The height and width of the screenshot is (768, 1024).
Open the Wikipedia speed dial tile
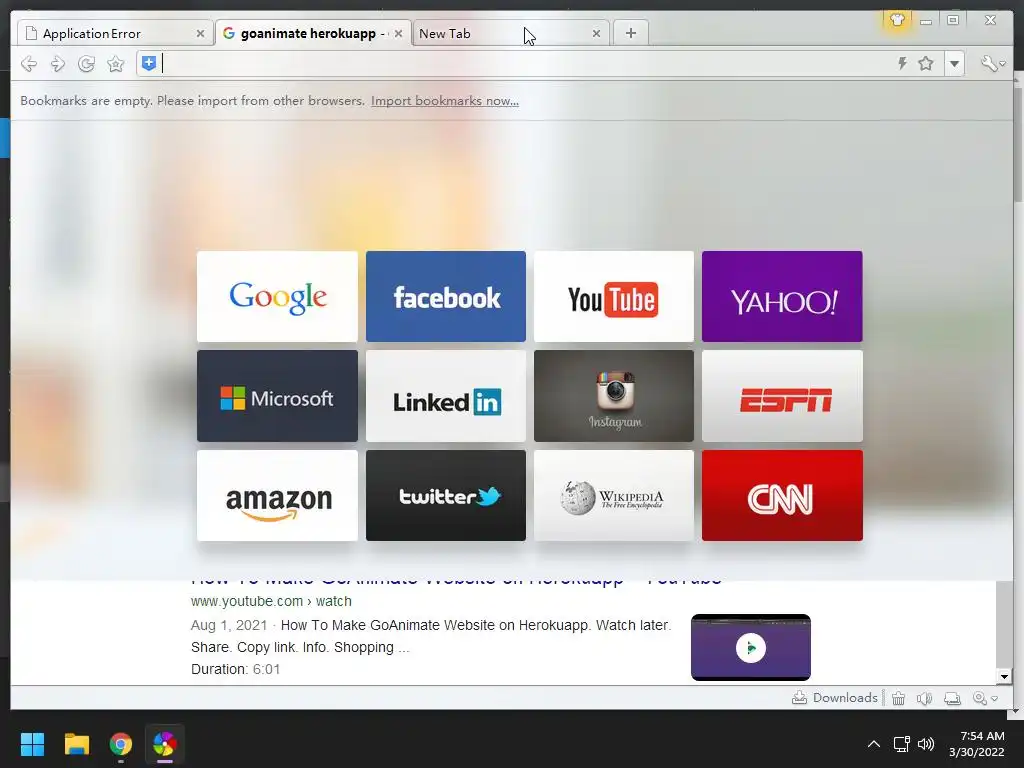point(614,496)
